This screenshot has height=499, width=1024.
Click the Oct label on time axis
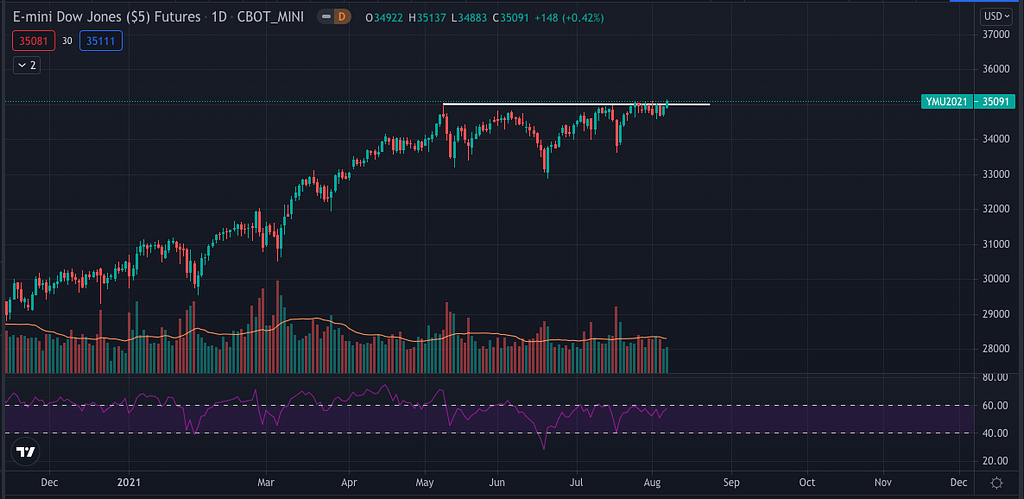tap(807, 483)
